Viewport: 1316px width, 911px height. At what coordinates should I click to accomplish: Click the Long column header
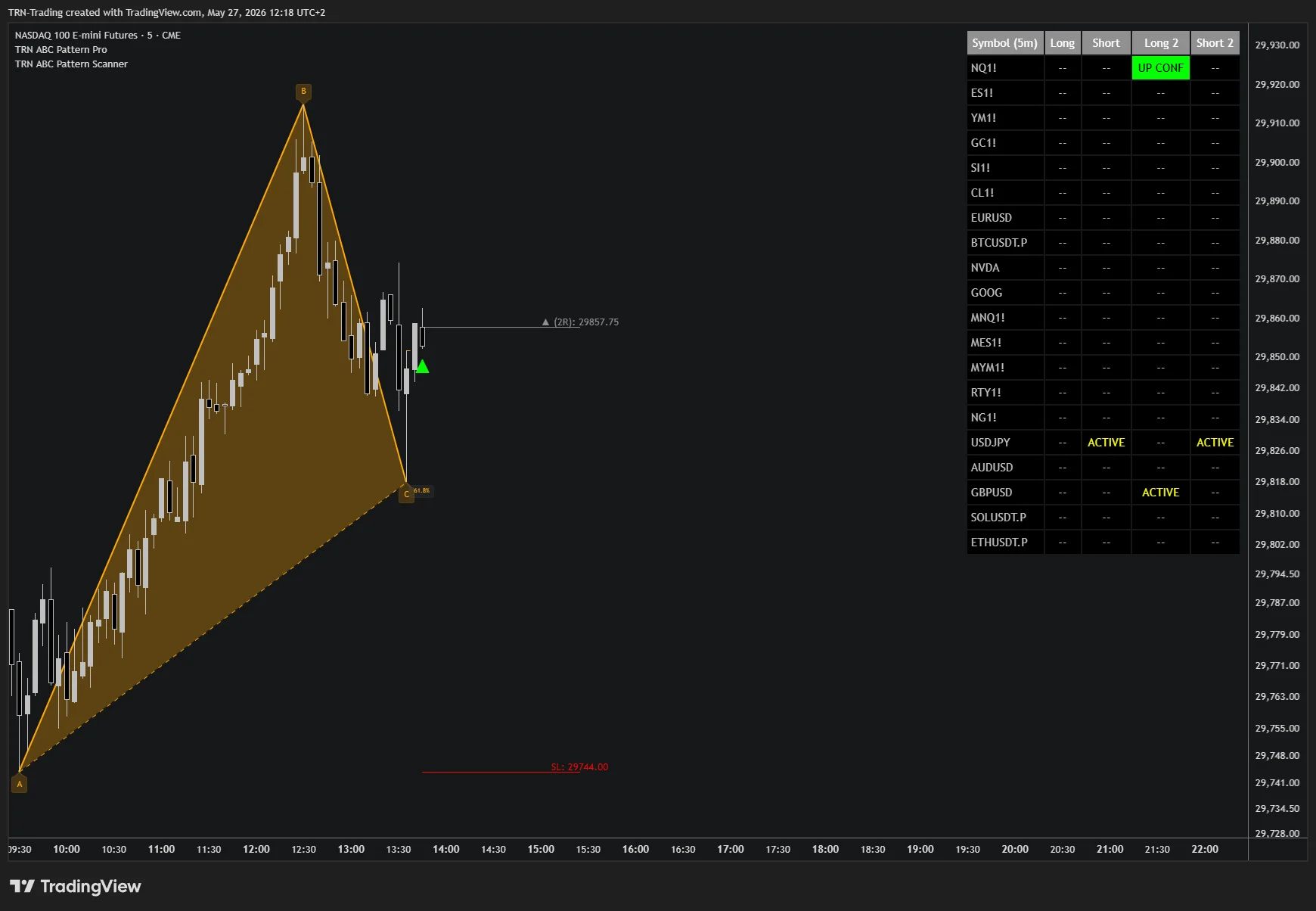[x=1063, y=43]
